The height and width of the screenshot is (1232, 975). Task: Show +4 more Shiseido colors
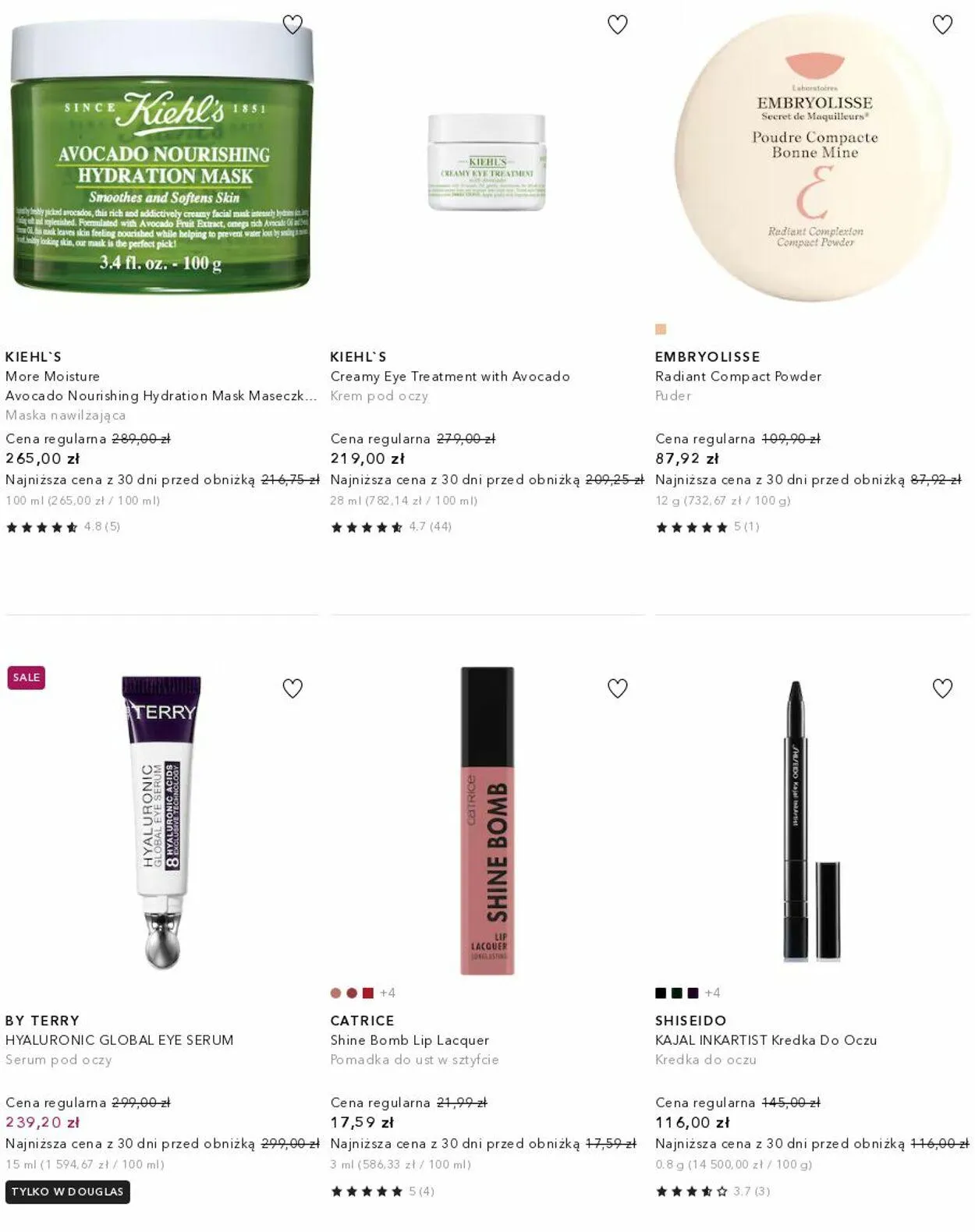712,993
